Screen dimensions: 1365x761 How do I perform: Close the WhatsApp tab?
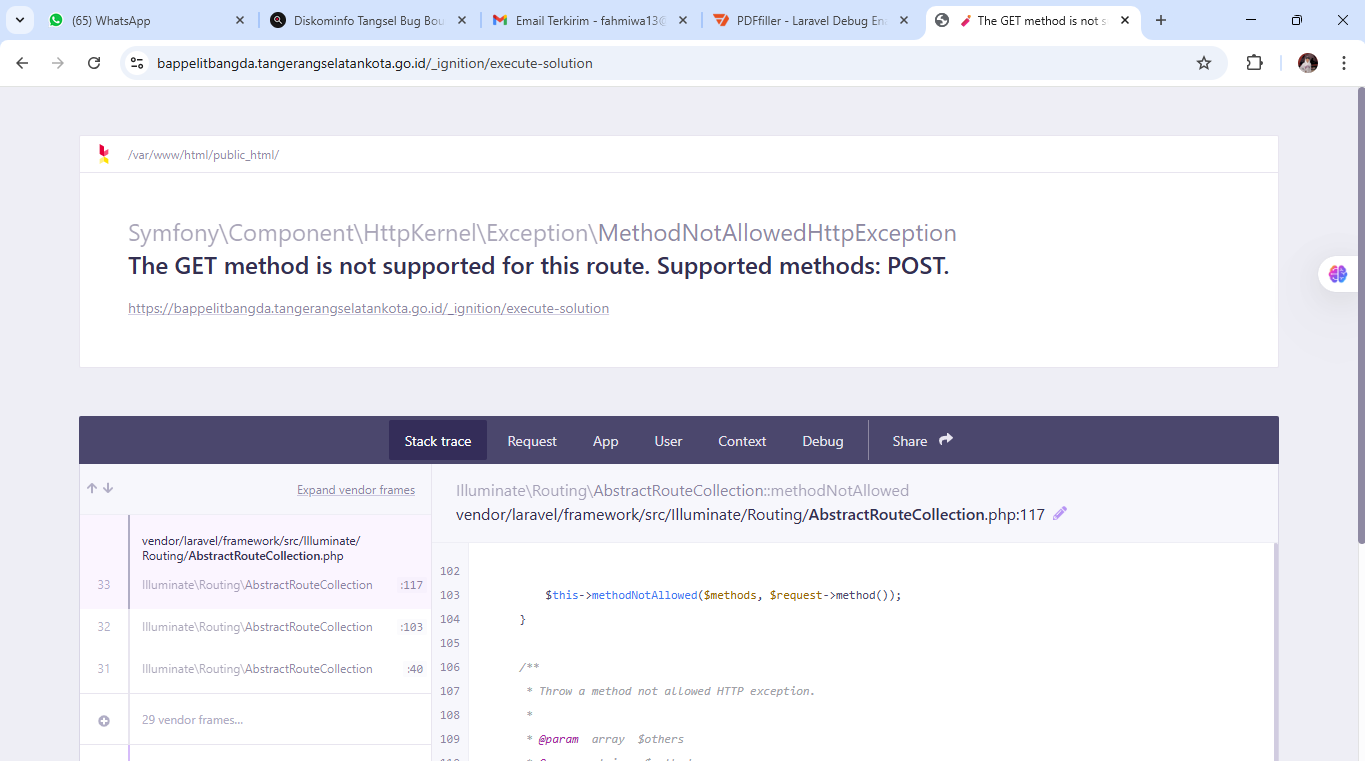click(240, 20)
